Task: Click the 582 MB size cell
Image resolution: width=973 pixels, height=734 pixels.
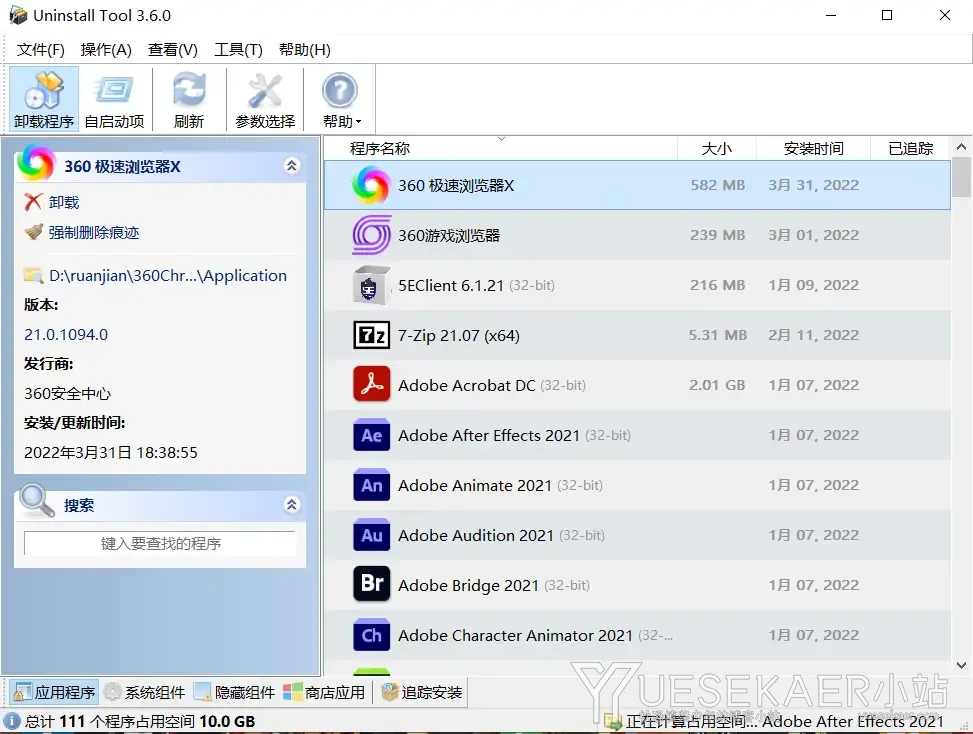Action: (x=718, y=185)
